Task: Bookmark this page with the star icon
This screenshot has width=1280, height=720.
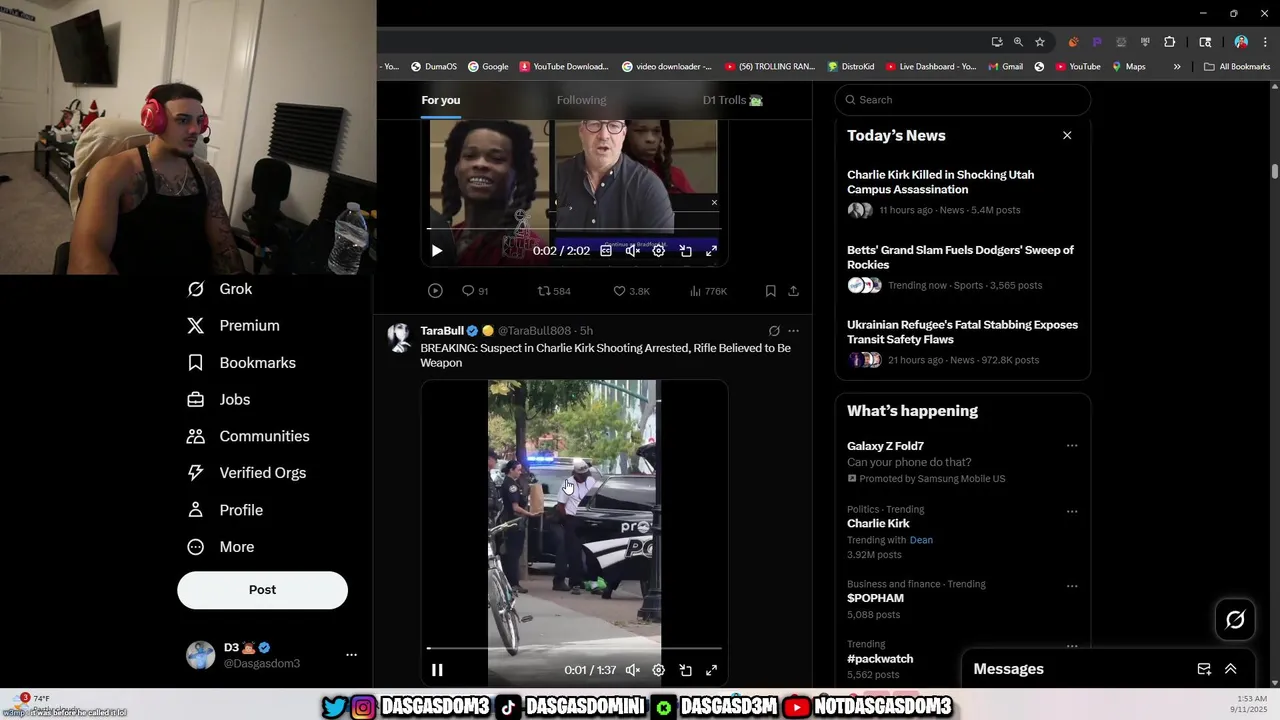Action: click(1040, 42)
